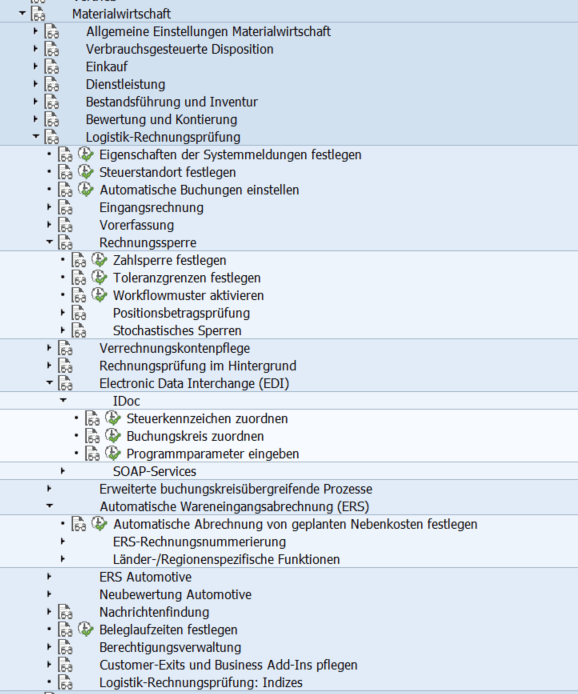The width and height of the screenshot is (578, 694).
Task: Expand the SOAP-Services node
Action: click(x=63, y=470)
